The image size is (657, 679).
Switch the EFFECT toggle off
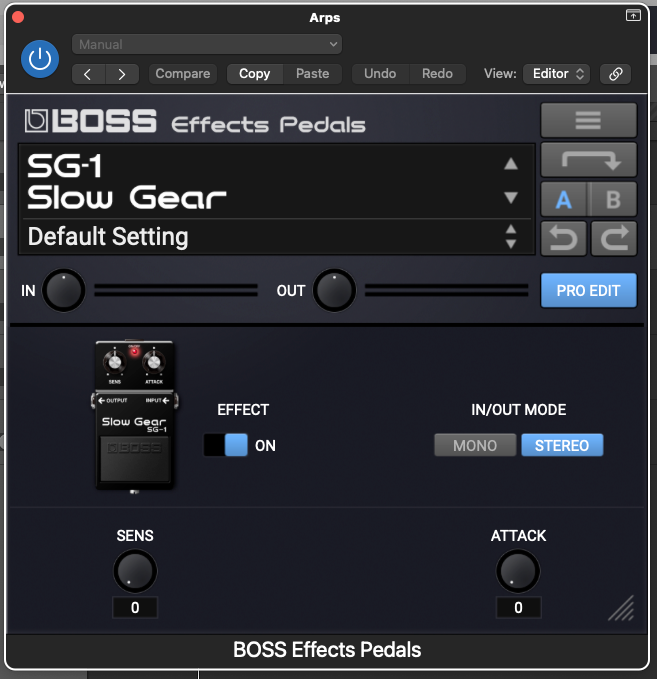pos(226,445)
